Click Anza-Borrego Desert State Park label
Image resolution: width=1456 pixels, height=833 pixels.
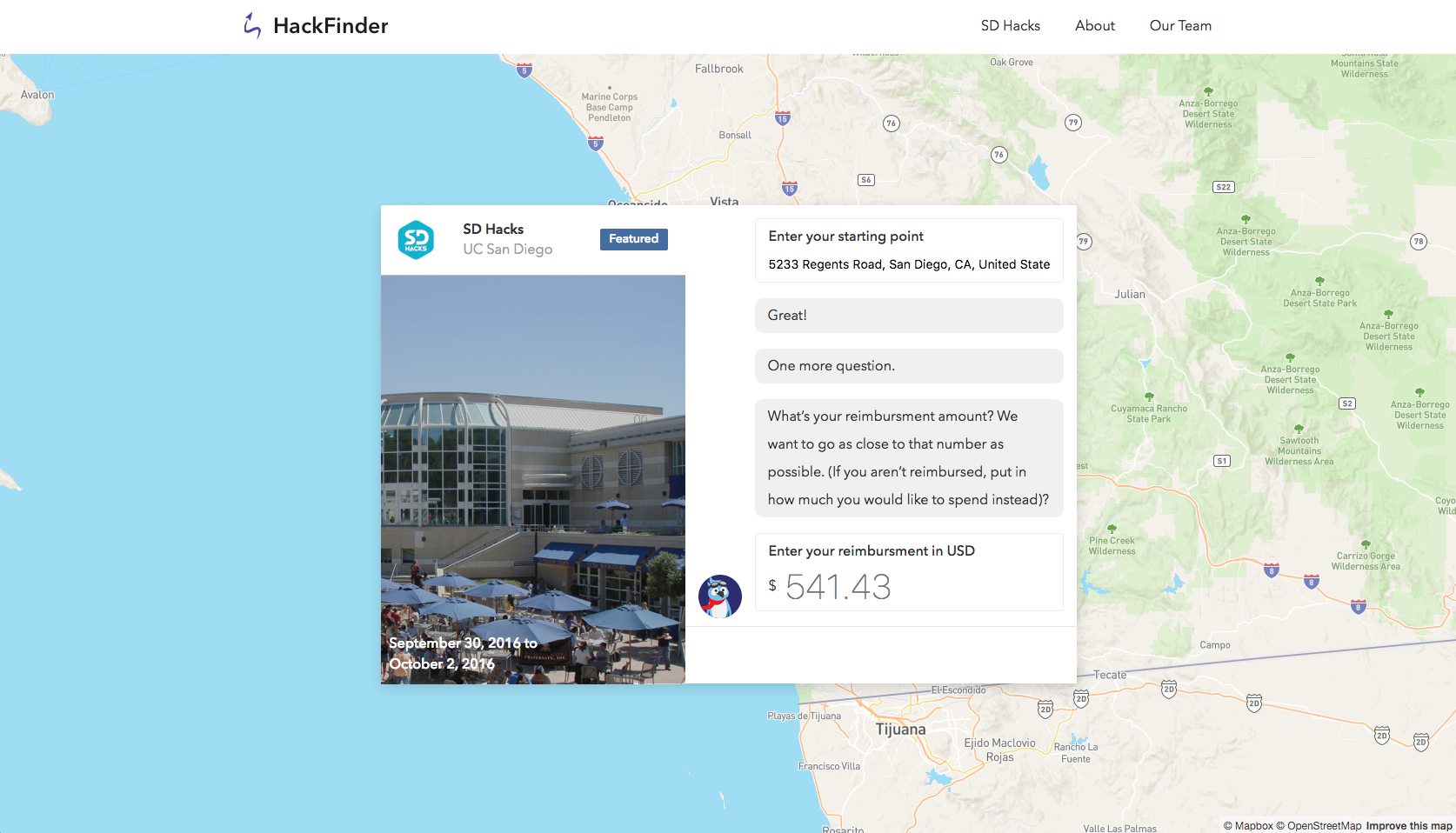pyautogui.click(x=1319, y=298)
